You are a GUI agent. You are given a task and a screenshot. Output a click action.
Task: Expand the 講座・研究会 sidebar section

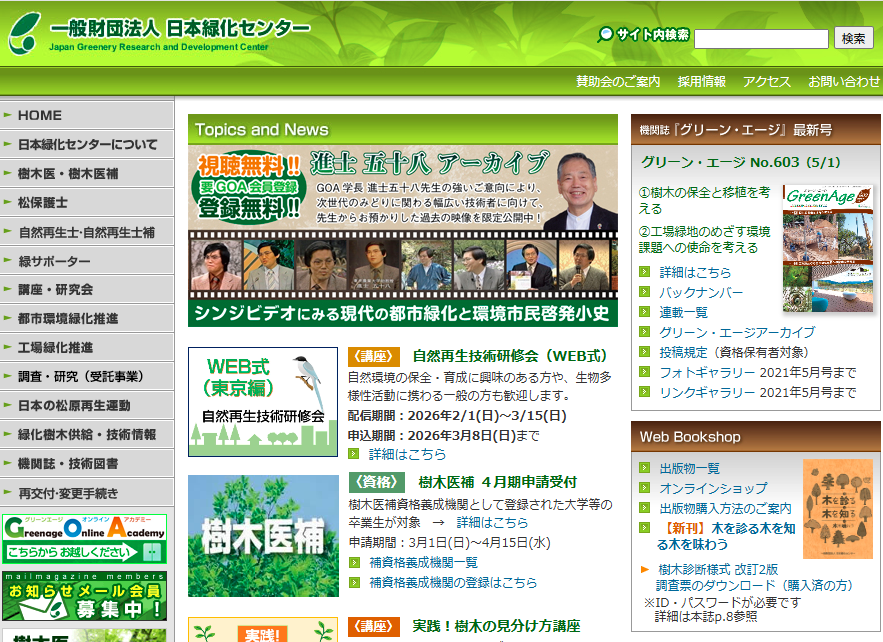[55, 289]
